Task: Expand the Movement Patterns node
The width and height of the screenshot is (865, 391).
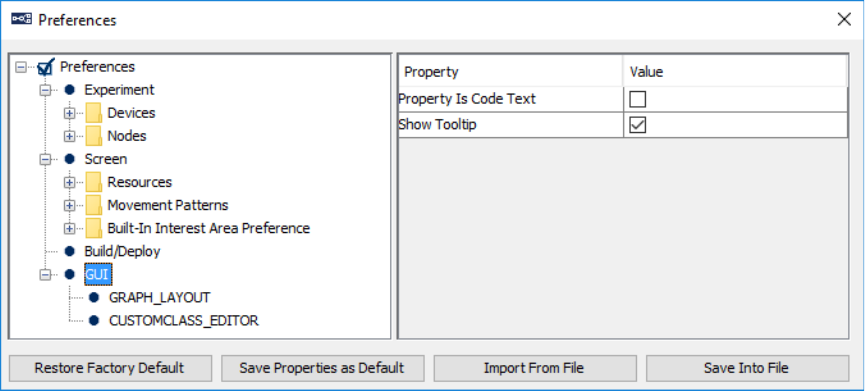Action: [69, 206]
